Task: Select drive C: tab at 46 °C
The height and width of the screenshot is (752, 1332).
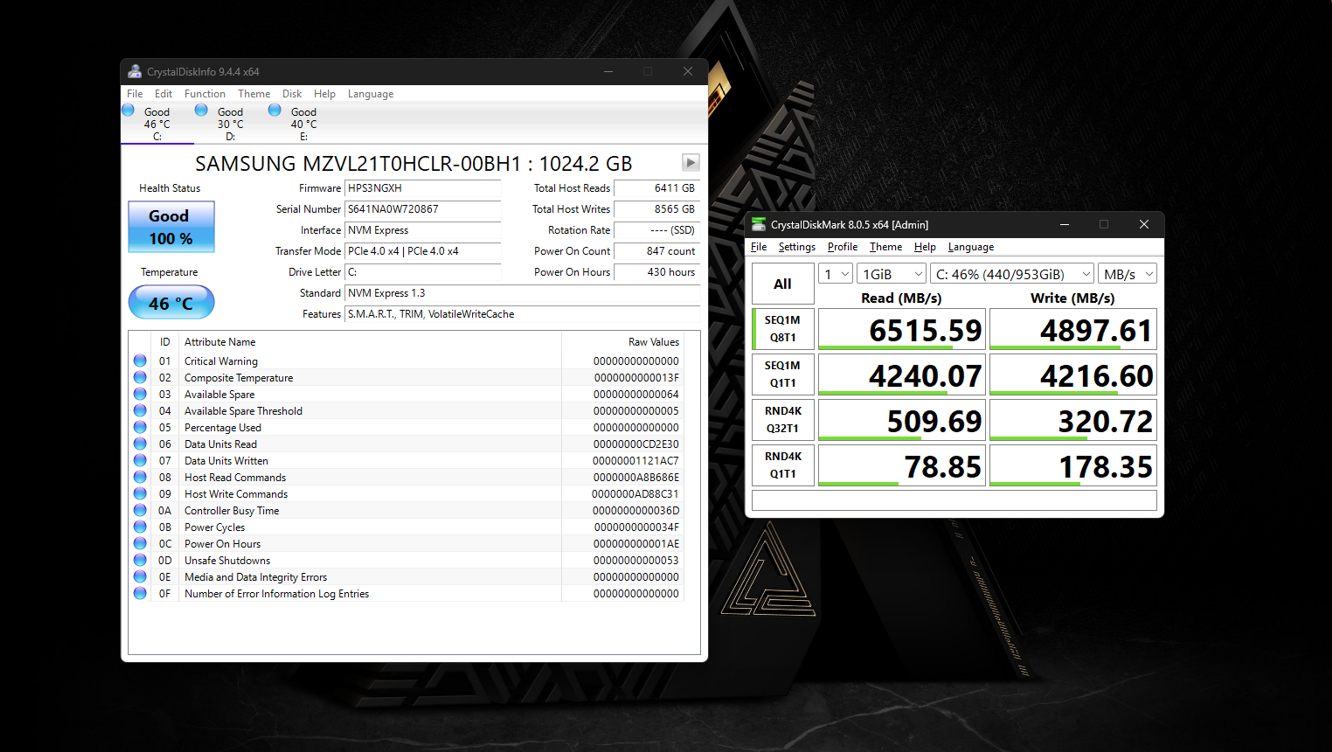Action: pos(157,123)
